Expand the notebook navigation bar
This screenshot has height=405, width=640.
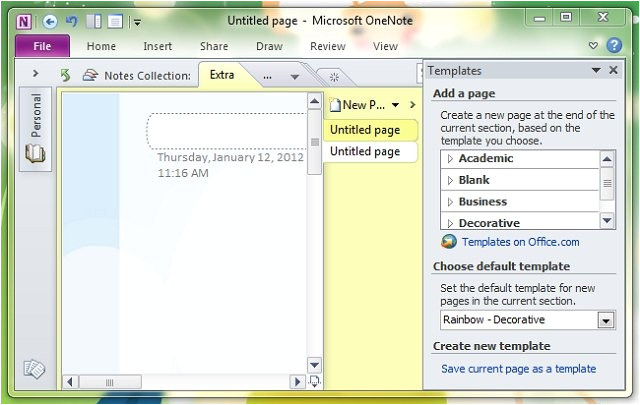click(x=36, y=73)
